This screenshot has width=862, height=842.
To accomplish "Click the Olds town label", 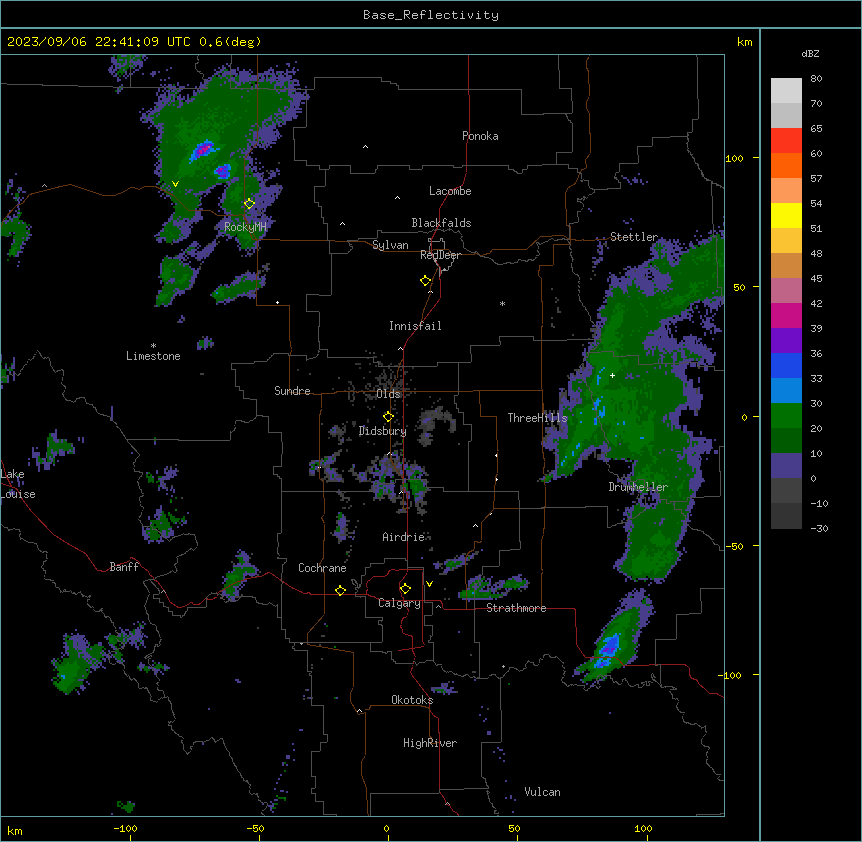I will [x=388, y=394].
